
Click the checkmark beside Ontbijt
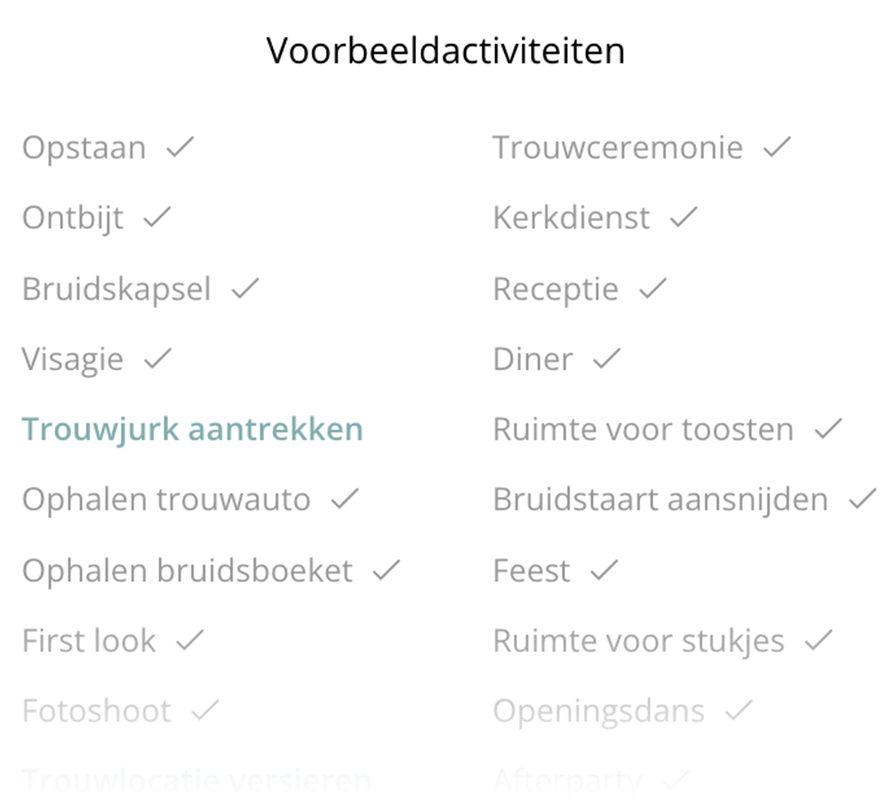point(157,218)
